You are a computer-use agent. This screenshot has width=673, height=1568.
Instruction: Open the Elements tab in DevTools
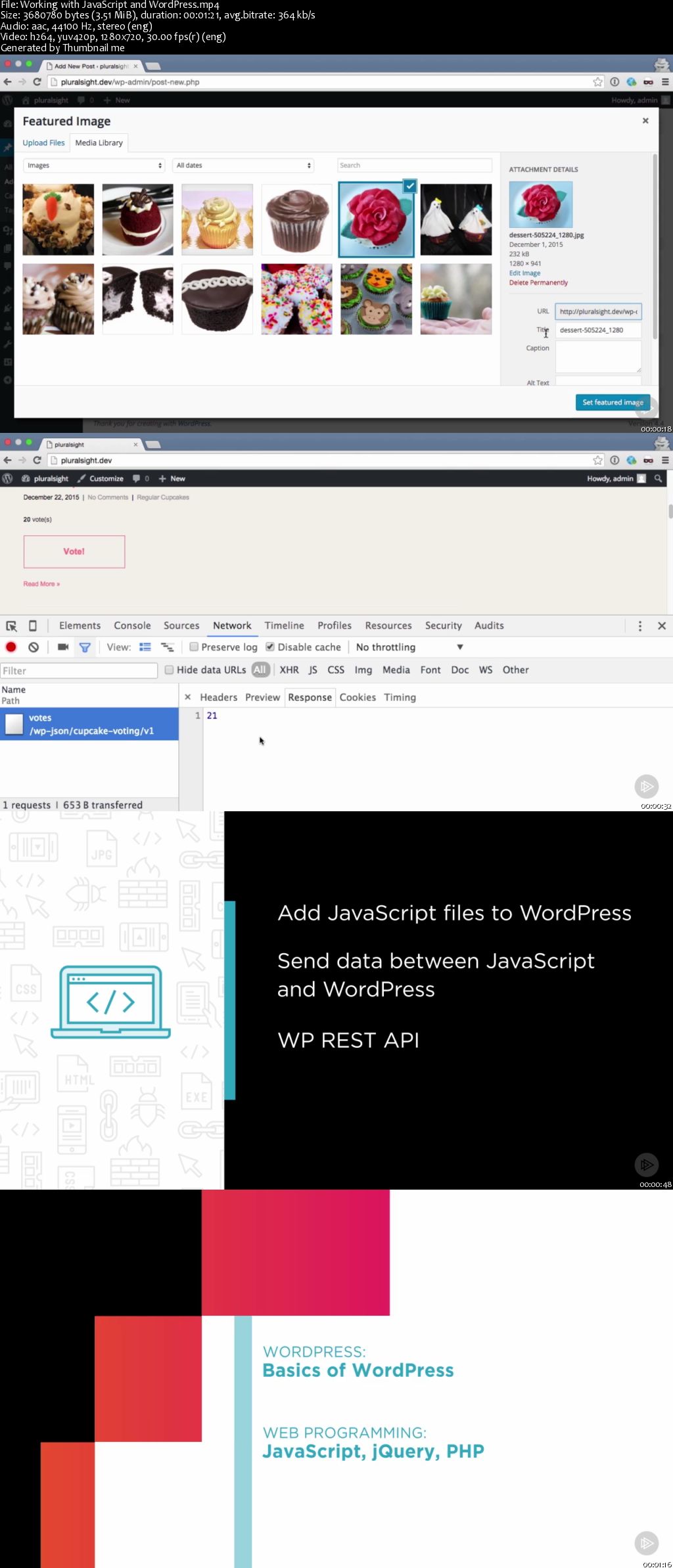[80, 625]
